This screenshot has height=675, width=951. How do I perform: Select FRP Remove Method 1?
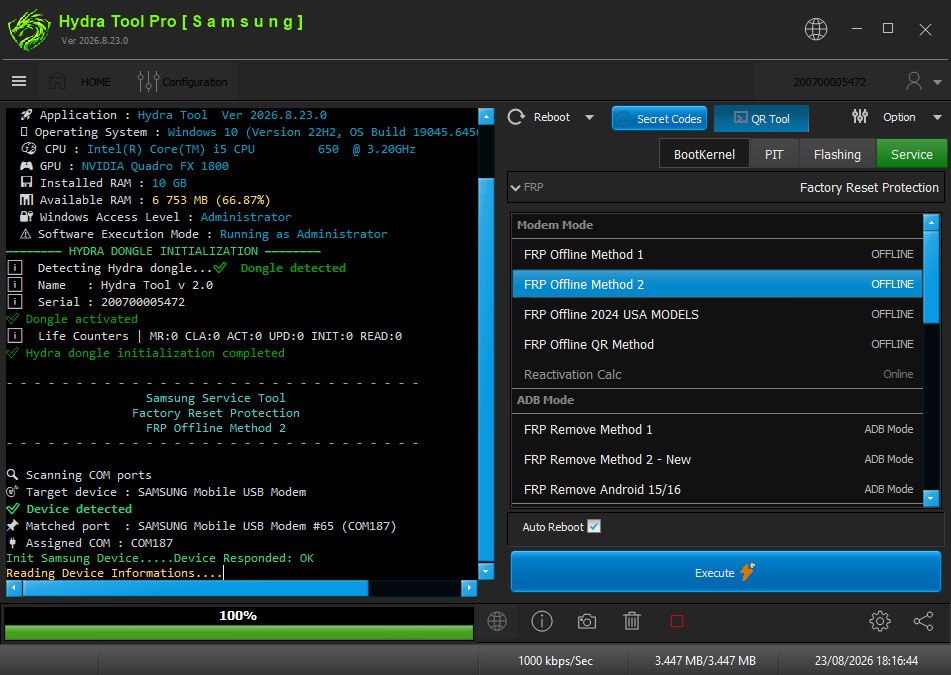coord(717,429)
